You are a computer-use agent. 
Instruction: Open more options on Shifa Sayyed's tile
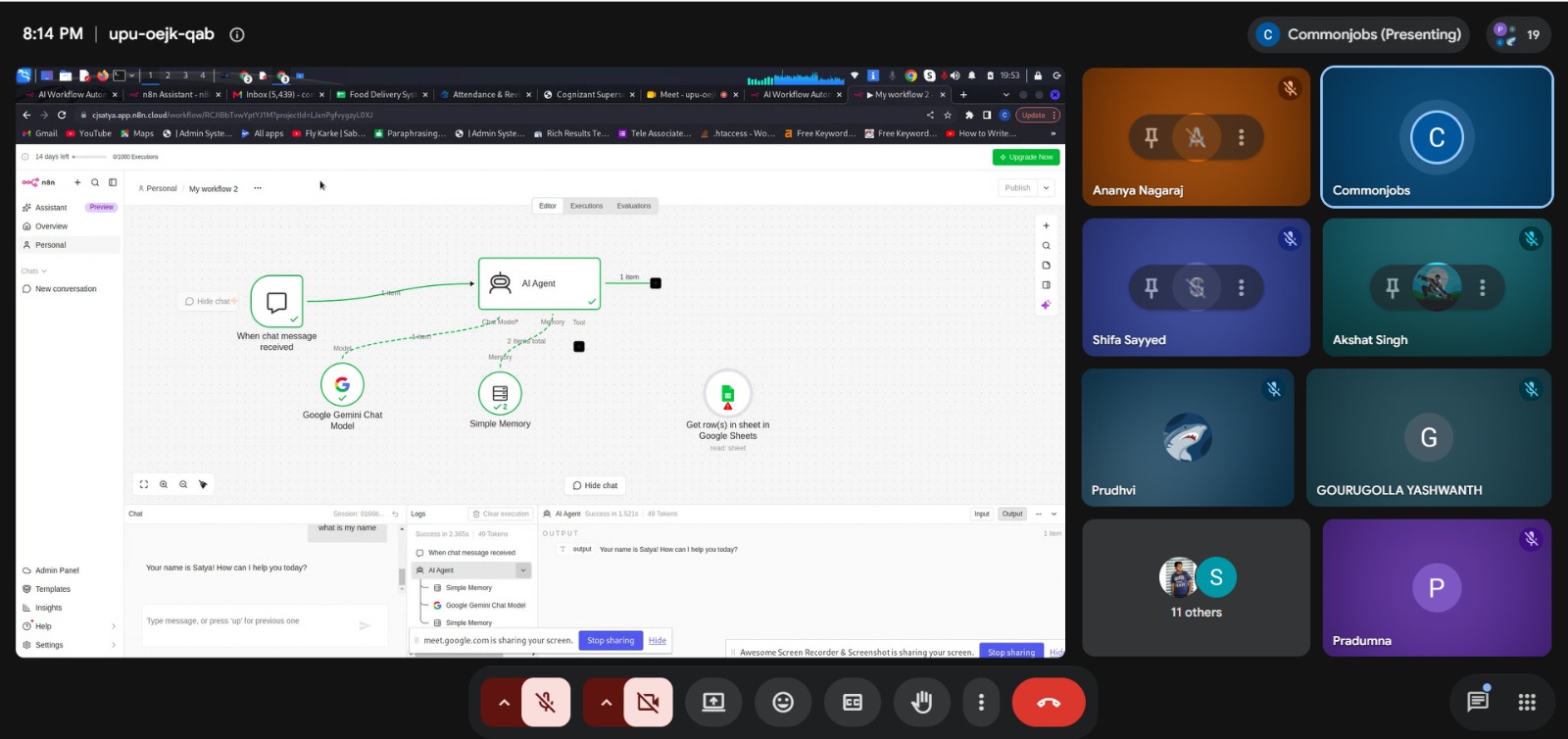point(1242,288)
